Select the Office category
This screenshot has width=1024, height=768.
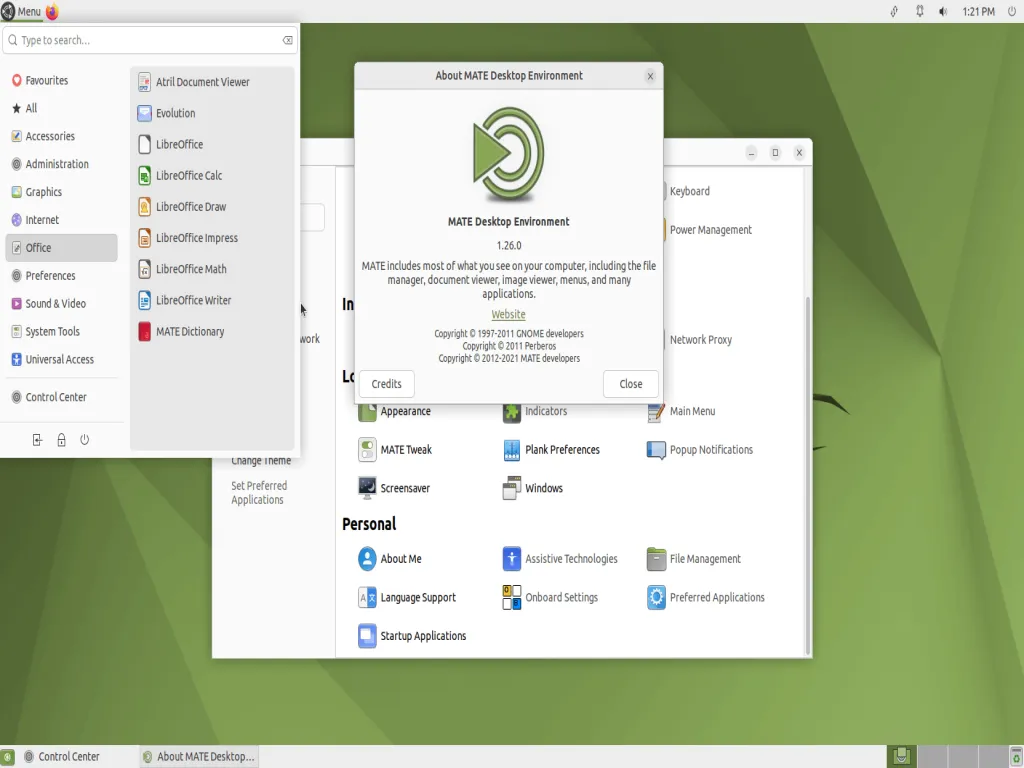tap(61, 248)
